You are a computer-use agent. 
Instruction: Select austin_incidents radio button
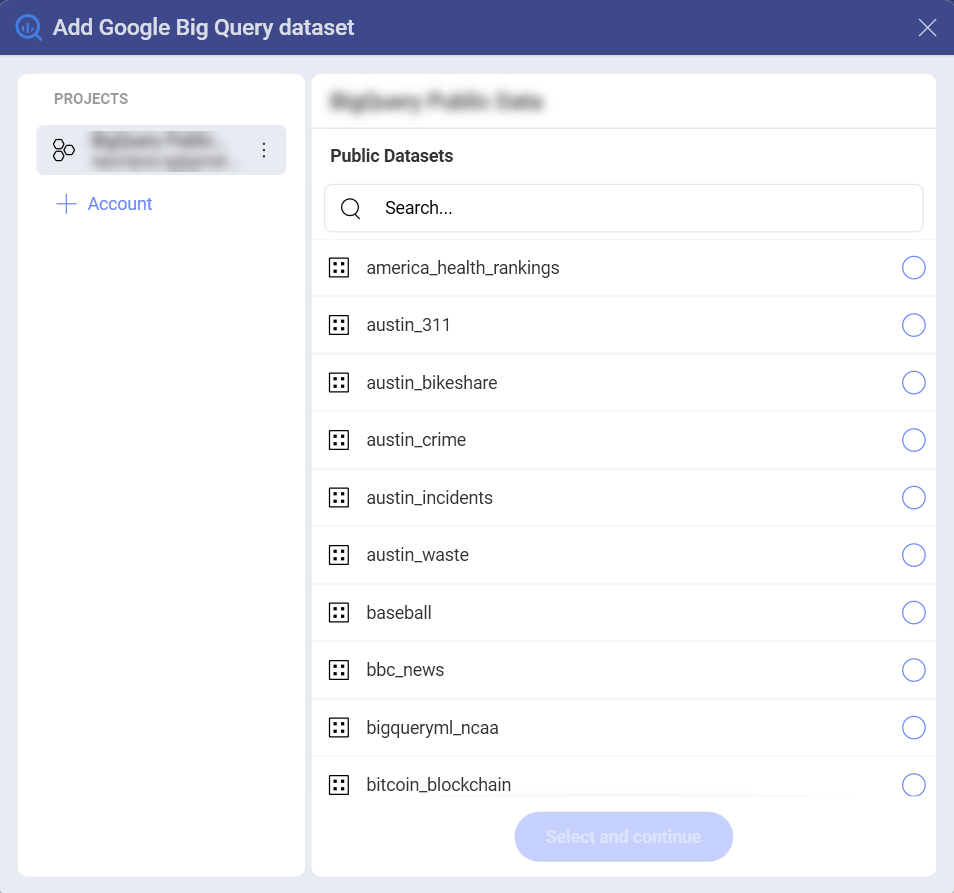click(913, 498)
